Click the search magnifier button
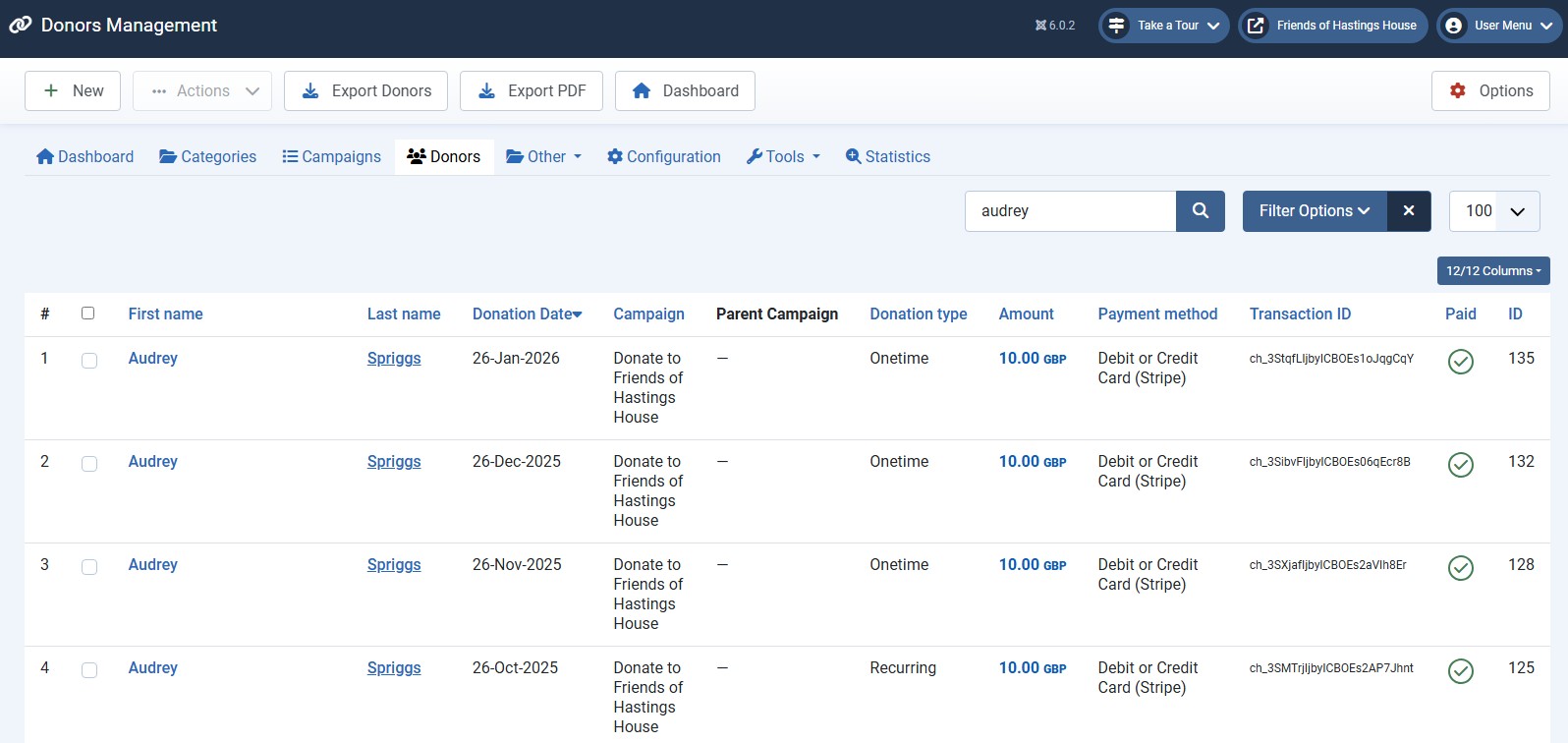Screen dimensions: 1568x743 [1200, 211]
